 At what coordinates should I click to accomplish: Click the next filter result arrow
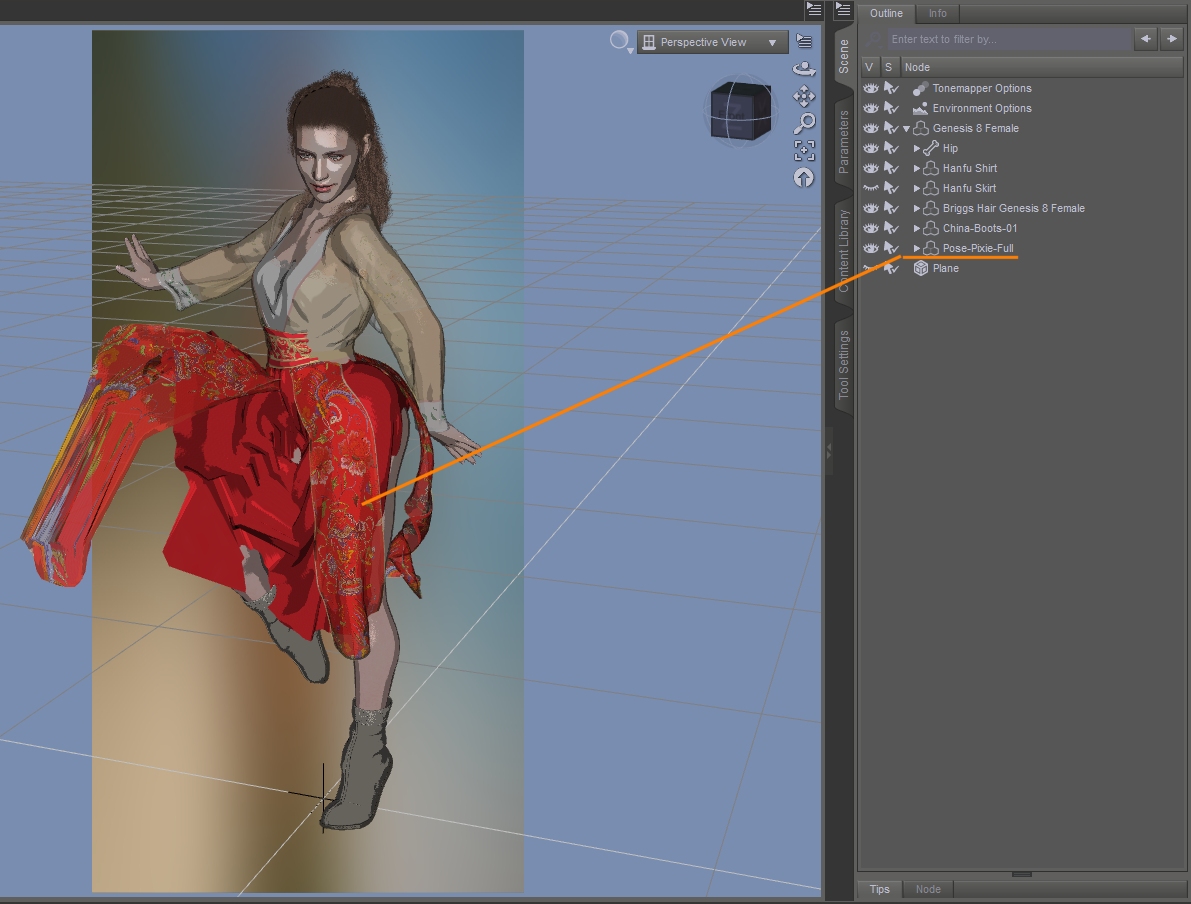pos(1172,39)
